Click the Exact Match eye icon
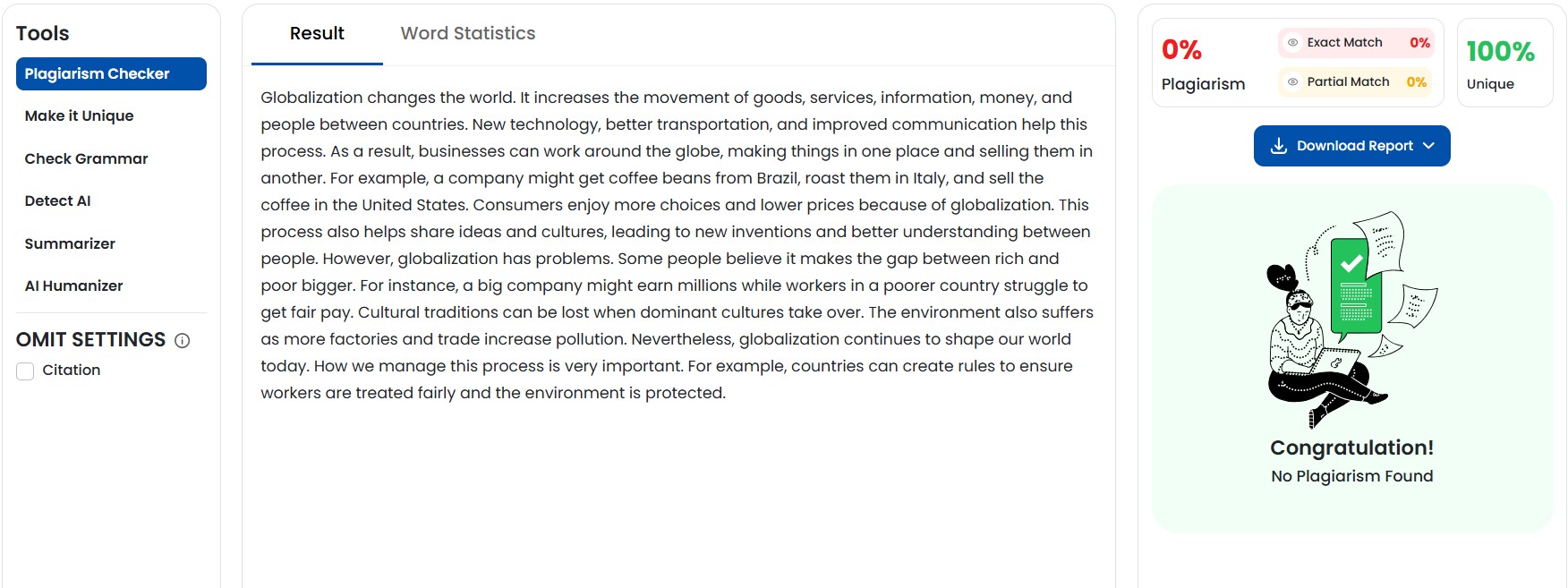The height and width of the screenshot is (588, 1568). pyautogui.click(x=1292, y=43)
